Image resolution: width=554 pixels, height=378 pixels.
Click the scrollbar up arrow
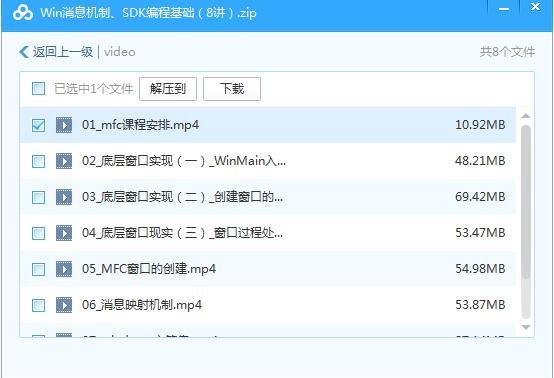click(x=526, y=116)
